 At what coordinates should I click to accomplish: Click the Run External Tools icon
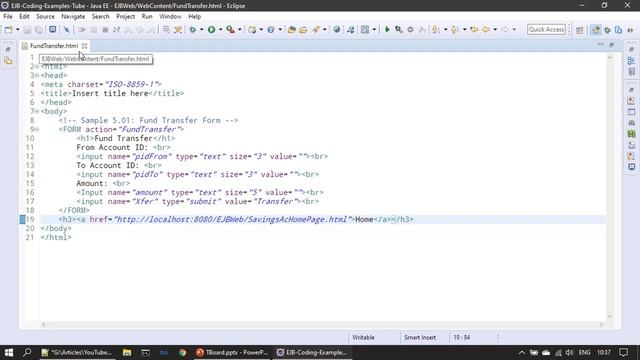[x=231, y=29]
